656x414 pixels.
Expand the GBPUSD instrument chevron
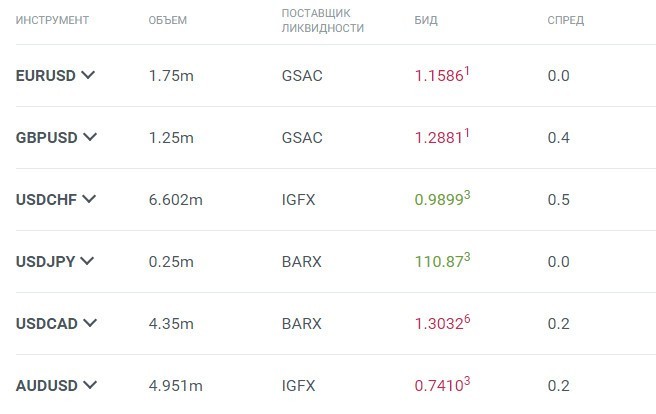pos(91,137)
